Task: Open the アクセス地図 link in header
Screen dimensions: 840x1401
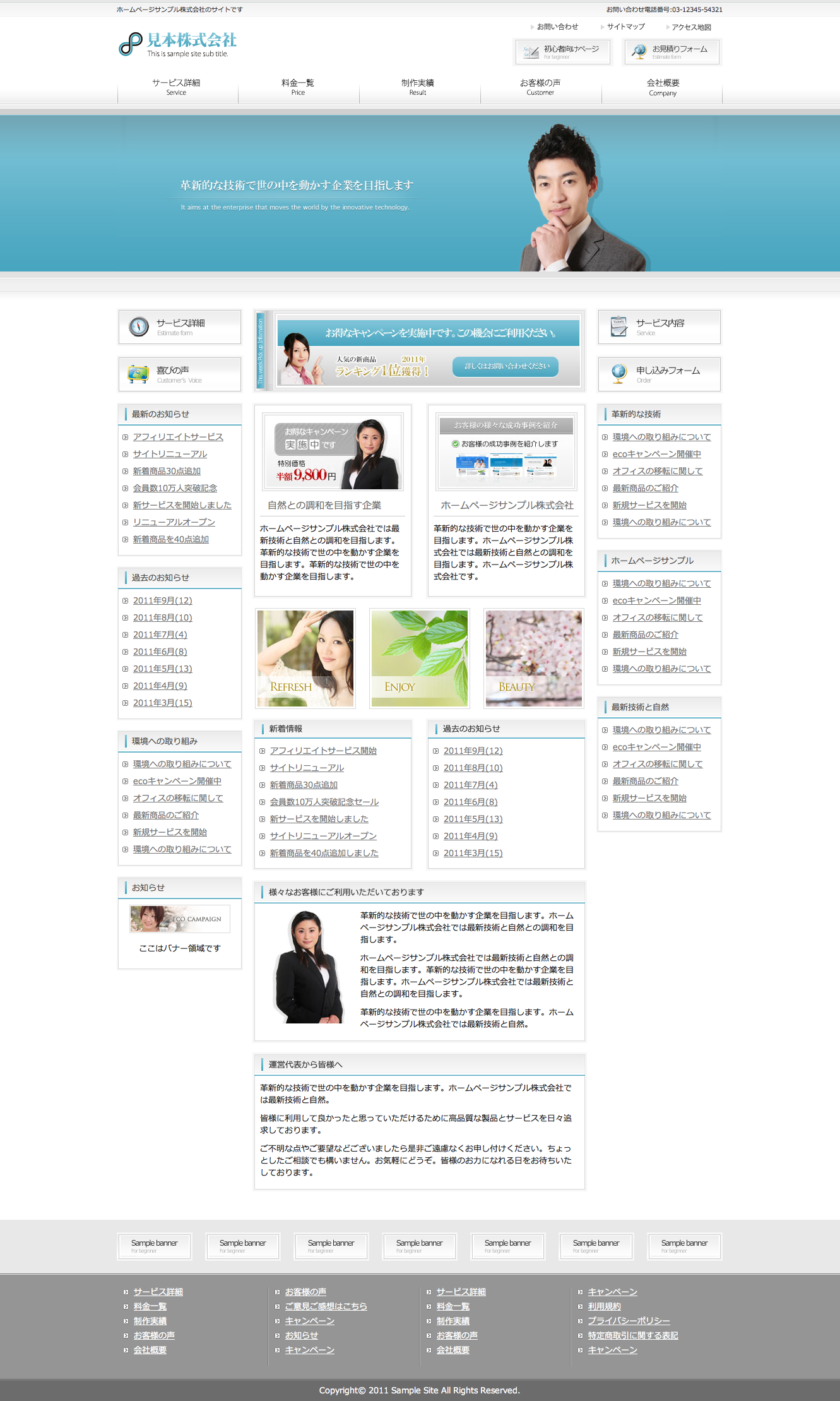Action: pos(691,27)
